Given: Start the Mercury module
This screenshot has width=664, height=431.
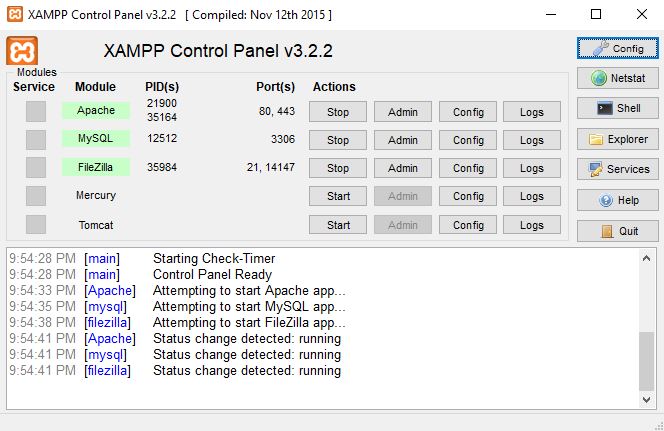Looking at the screenshot, I should 338,196.
